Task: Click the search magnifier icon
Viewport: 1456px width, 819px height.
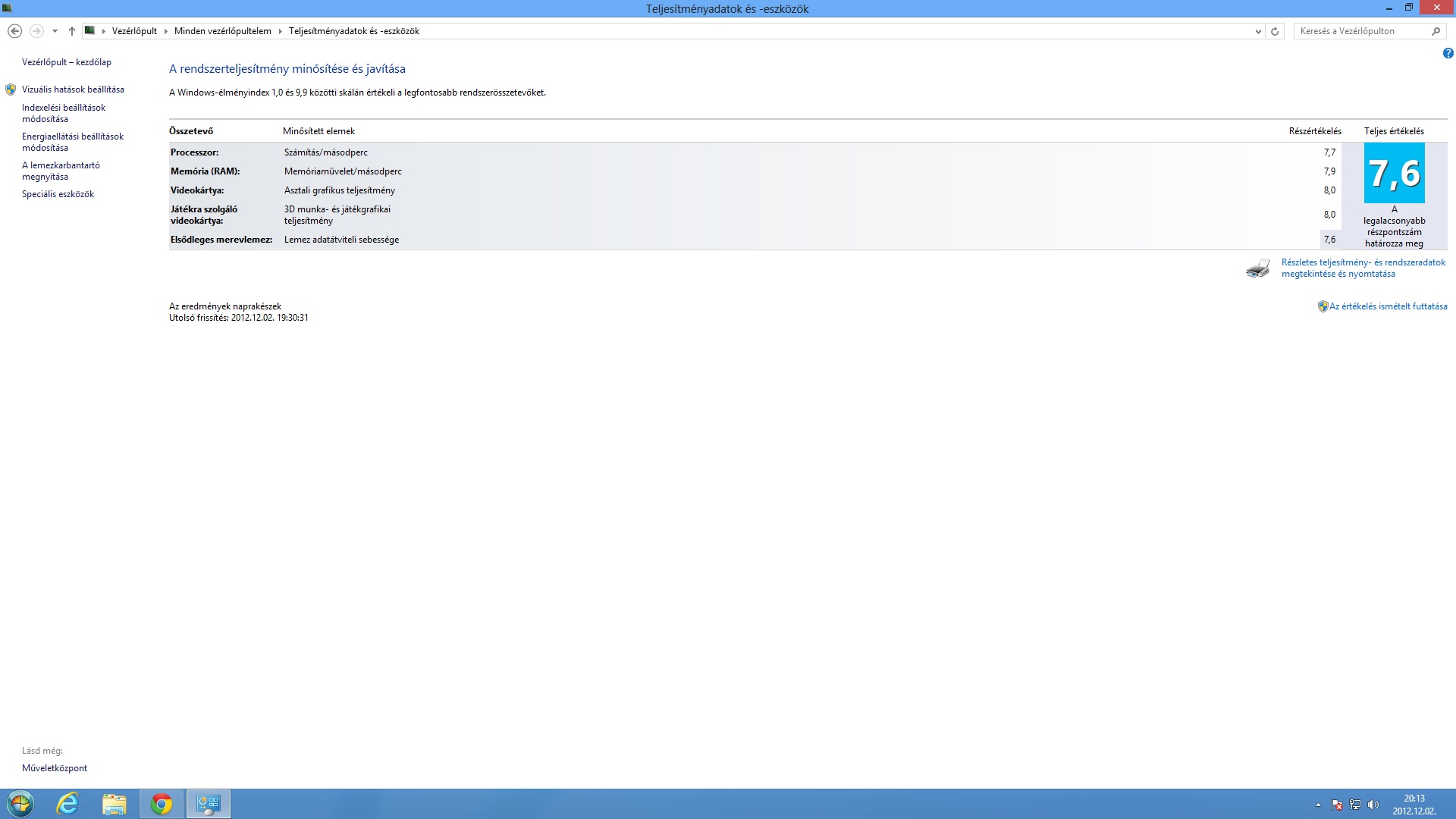Action: pyautogui.click(x=1436, y=31)
